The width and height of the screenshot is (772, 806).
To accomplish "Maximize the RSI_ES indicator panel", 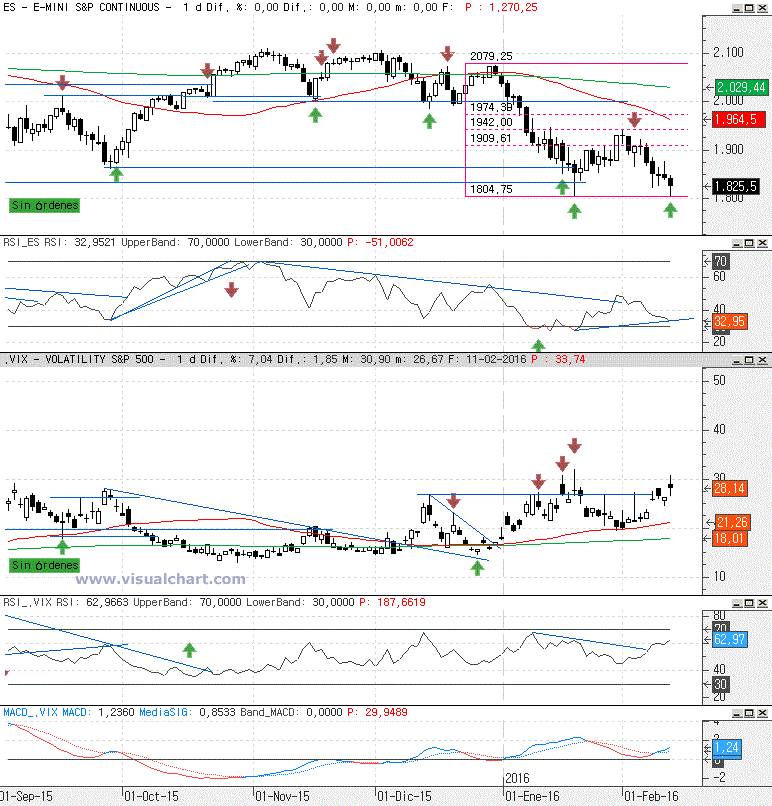I will 749,243.
